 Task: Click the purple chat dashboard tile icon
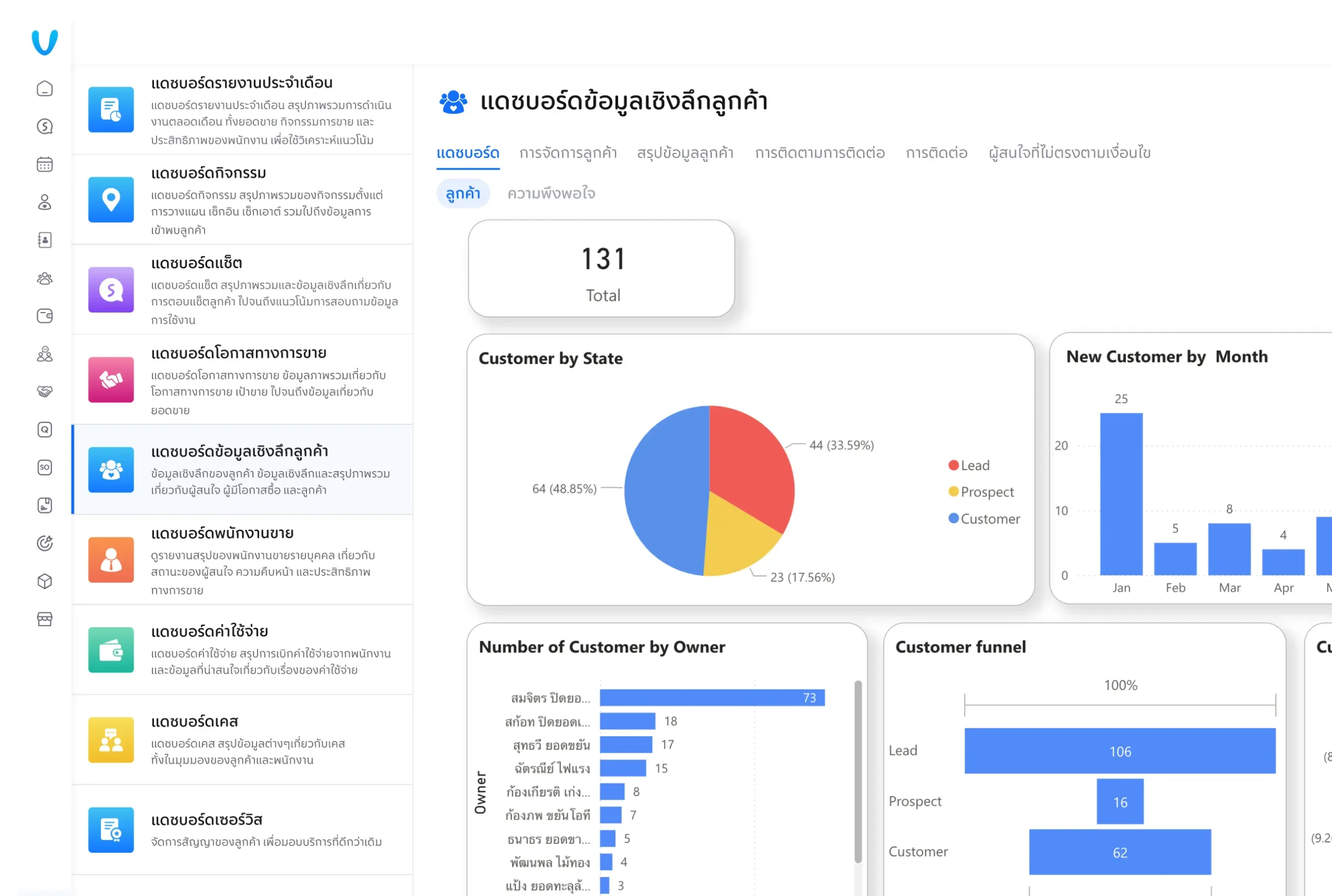[111, 290]
